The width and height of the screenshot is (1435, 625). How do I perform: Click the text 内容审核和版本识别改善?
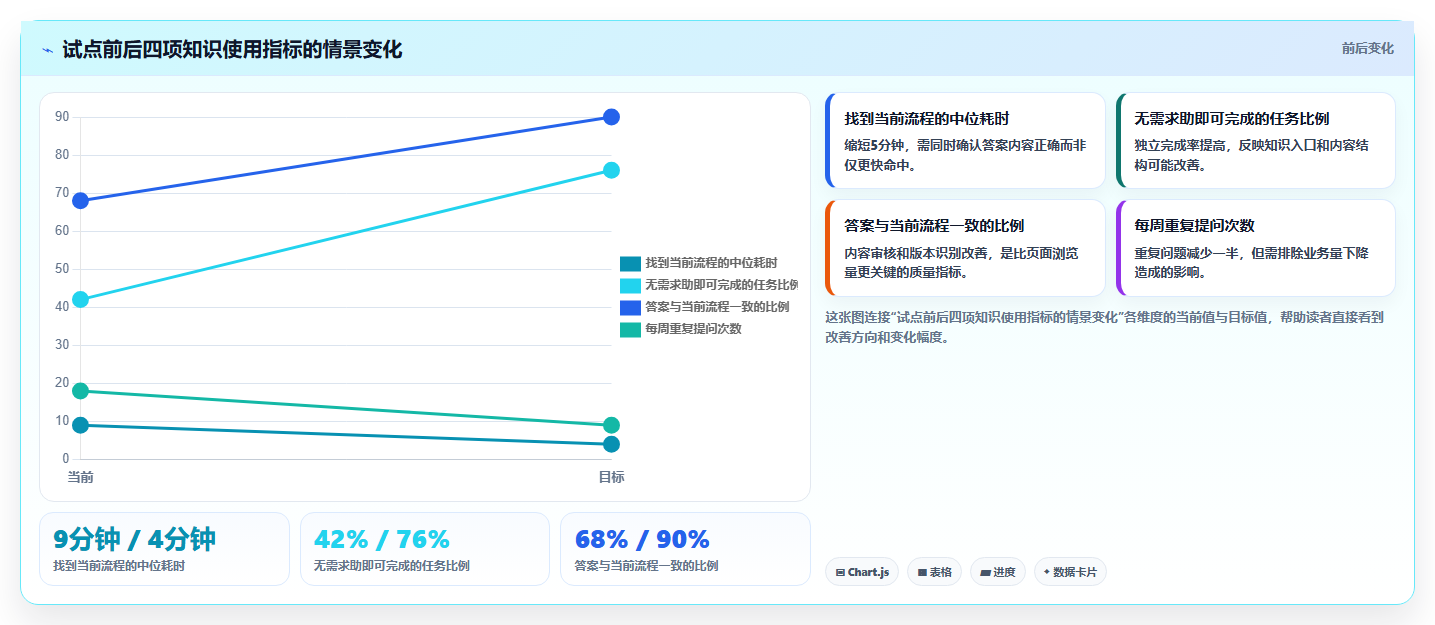pyautogui.click(x=916, y=253)
